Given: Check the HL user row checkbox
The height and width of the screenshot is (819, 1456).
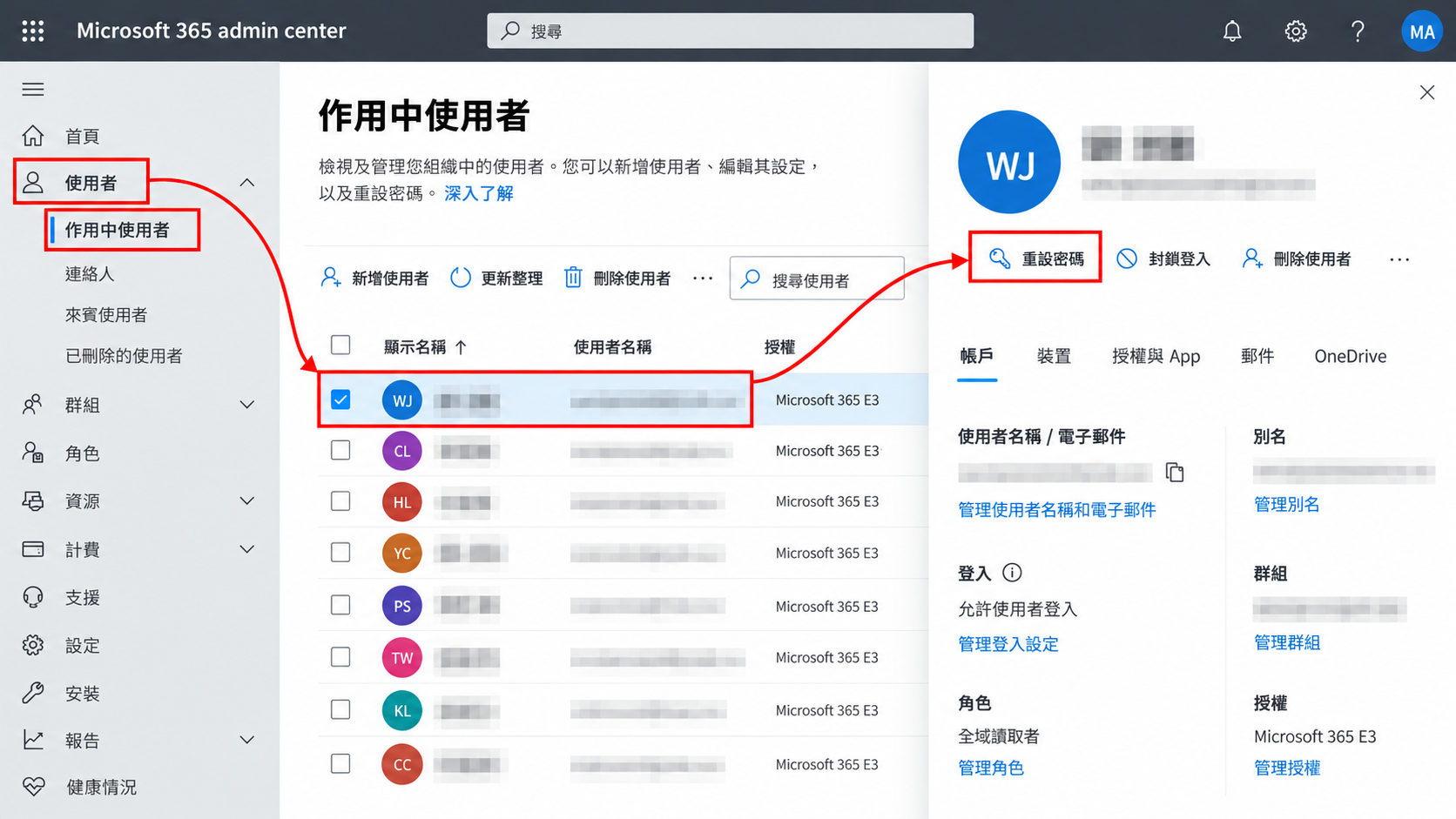Looking at the screenshot, I should (340, 501).
